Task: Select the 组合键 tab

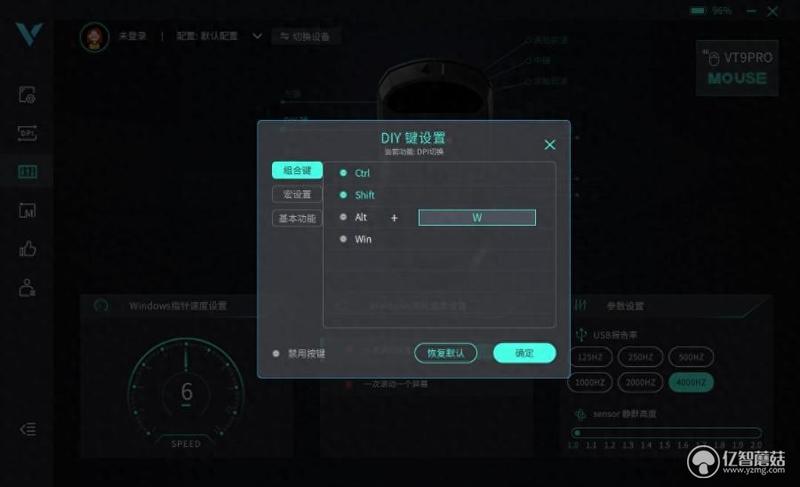Action: 297,170
